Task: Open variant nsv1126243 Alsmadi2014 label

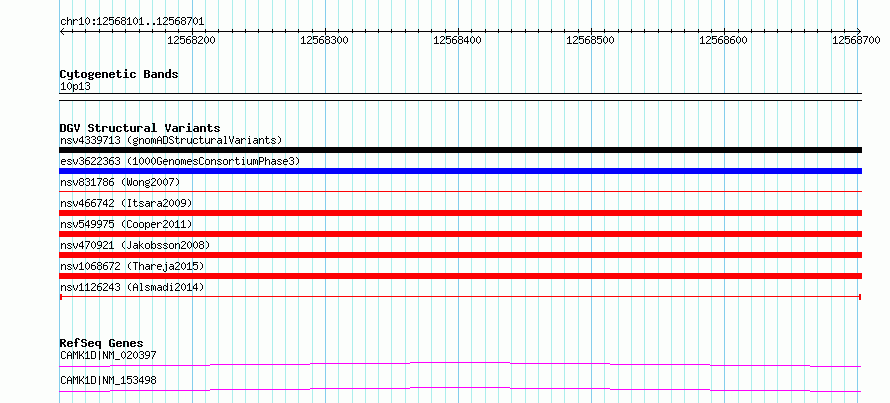Action: pyautogui.click(x=132, y=287)
